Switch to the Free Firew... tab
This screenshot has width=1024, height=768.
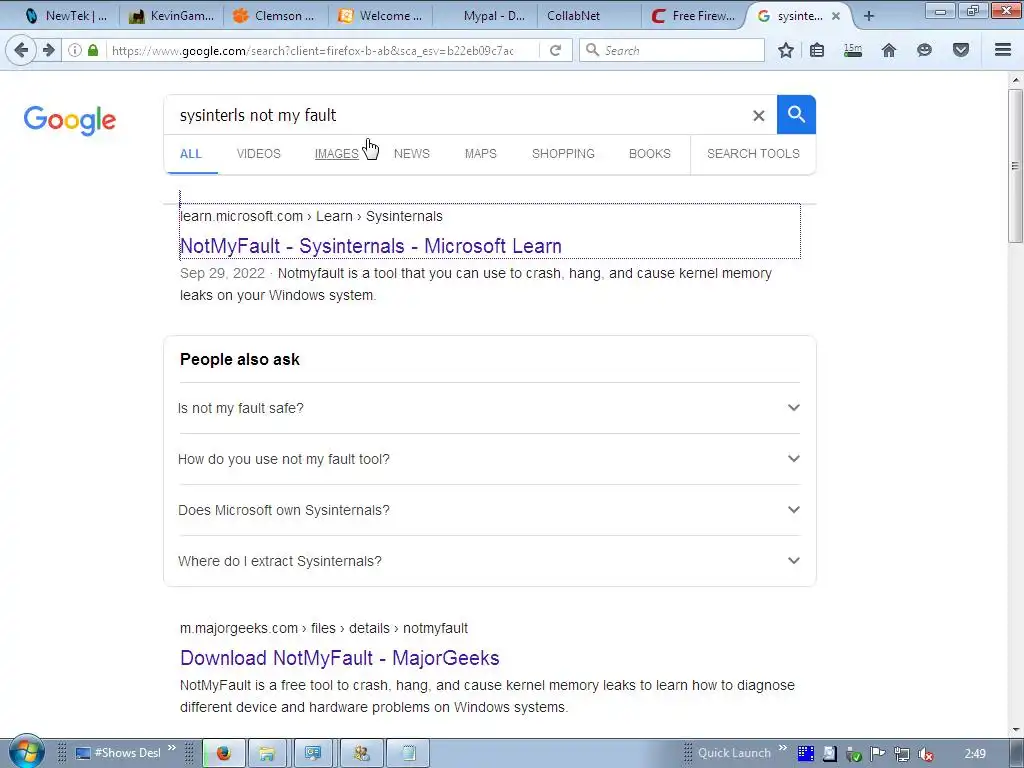tap(694, 16)
